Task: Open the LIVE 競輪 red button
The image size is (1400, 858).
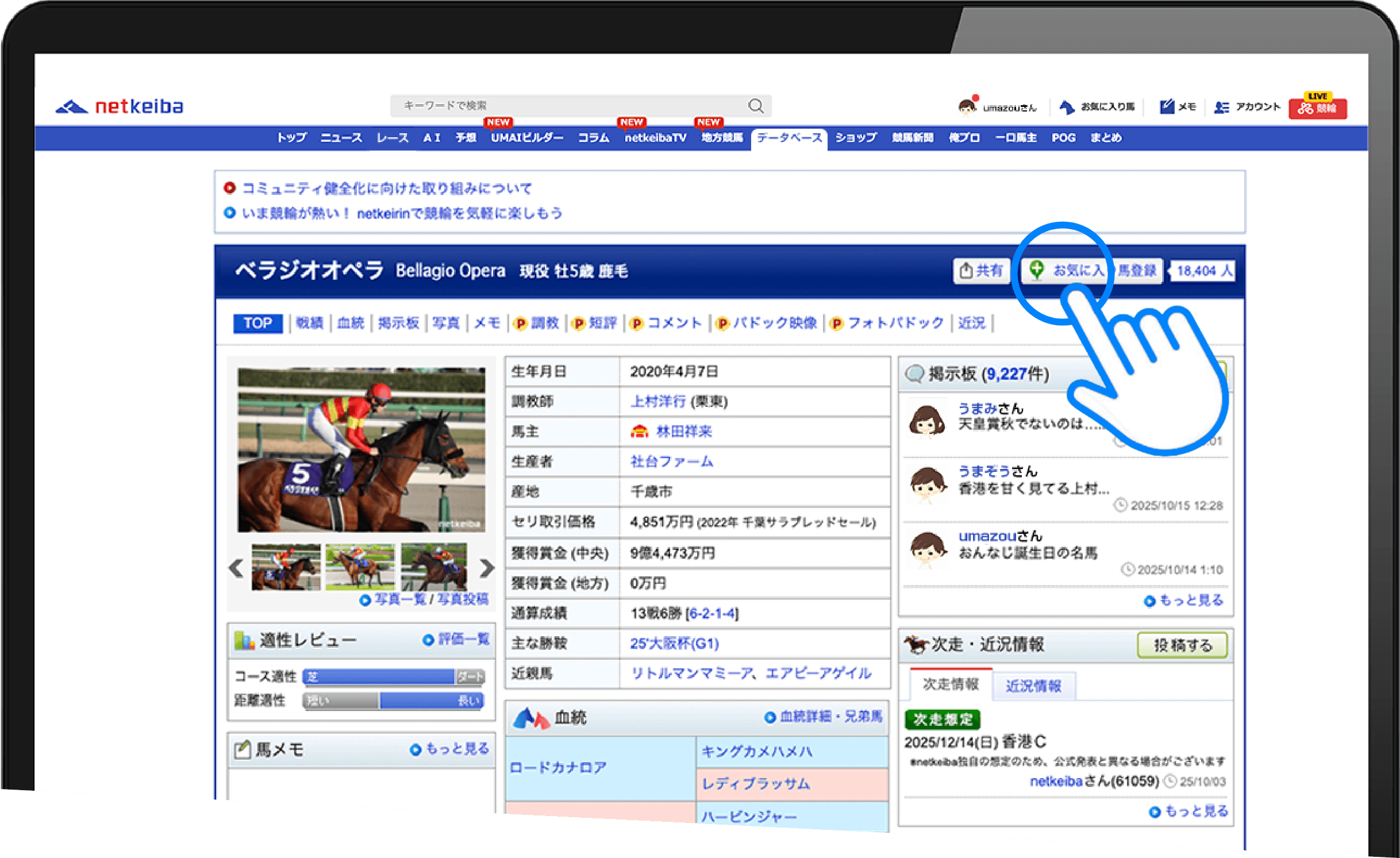Action: click(x=1317, y=107)
